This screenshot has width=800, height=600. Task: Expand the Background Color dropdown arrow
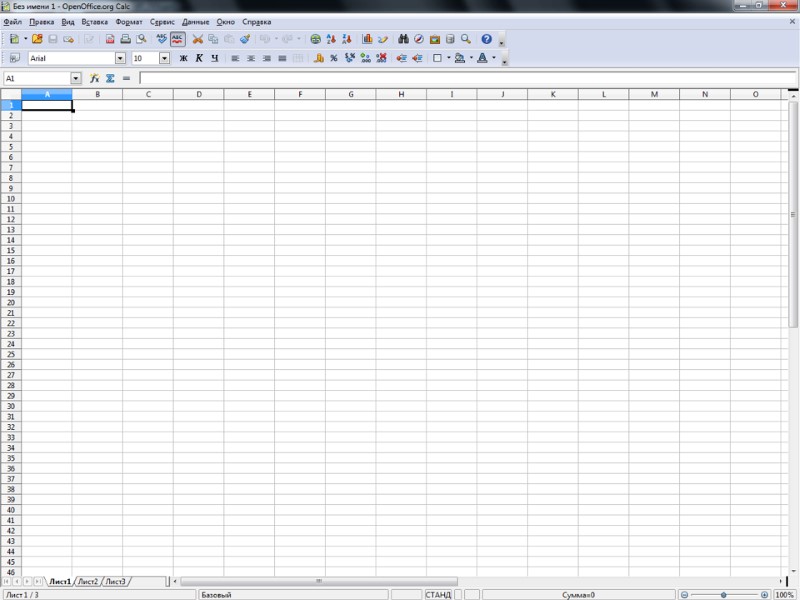coord(471,58)
